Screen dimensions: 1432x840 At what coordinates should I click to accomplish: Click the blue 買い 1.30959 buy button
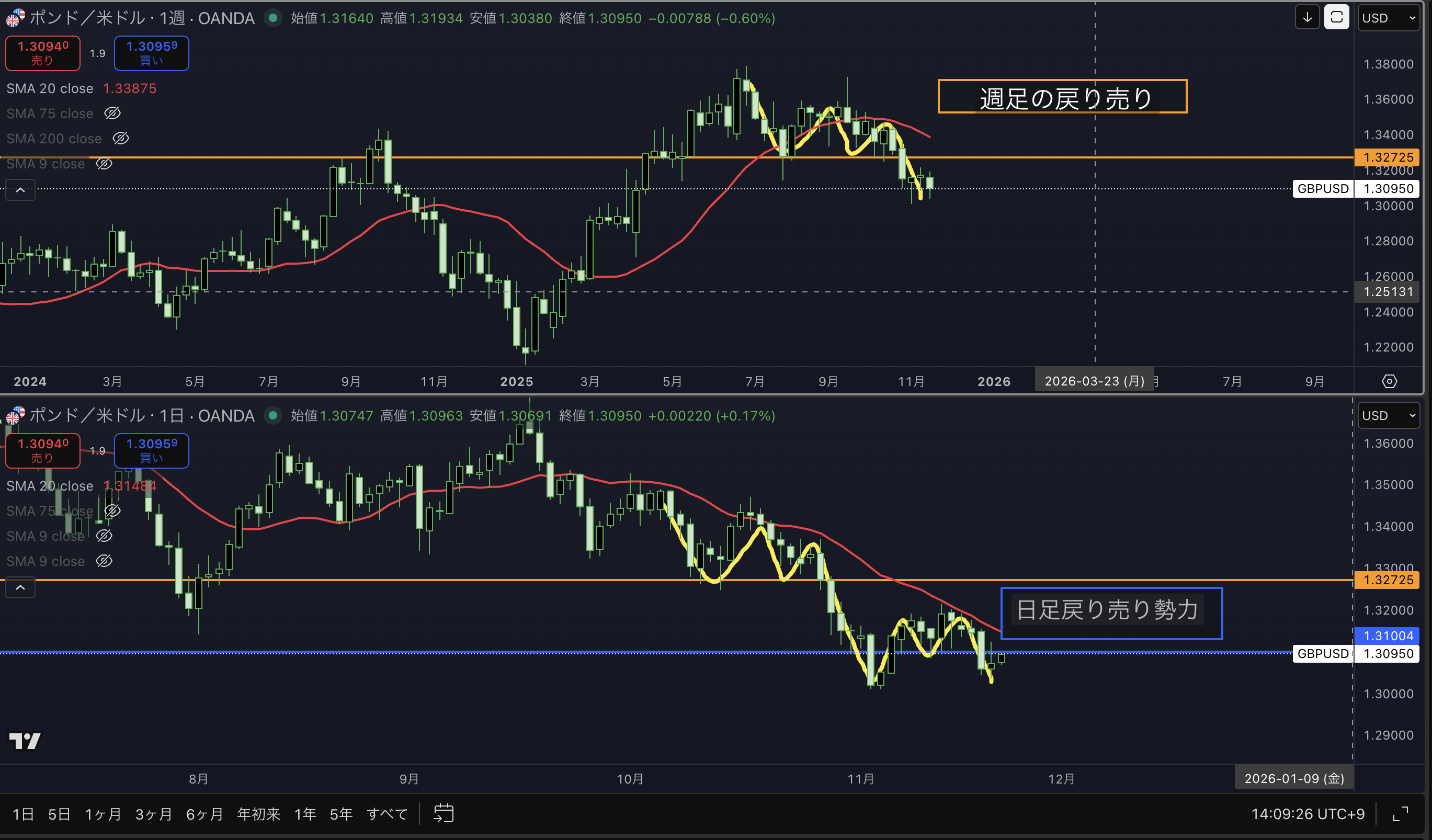point(151,53)
